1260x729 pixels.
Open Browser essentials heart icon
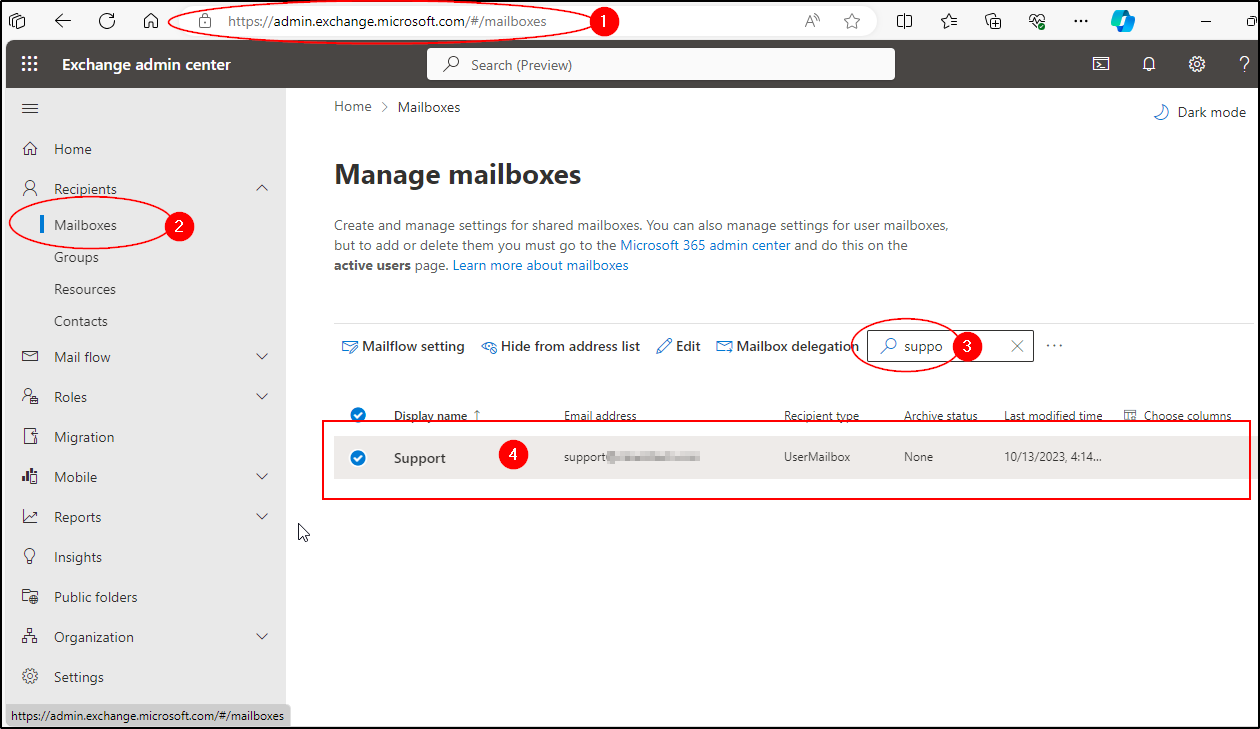point(1037,21)
